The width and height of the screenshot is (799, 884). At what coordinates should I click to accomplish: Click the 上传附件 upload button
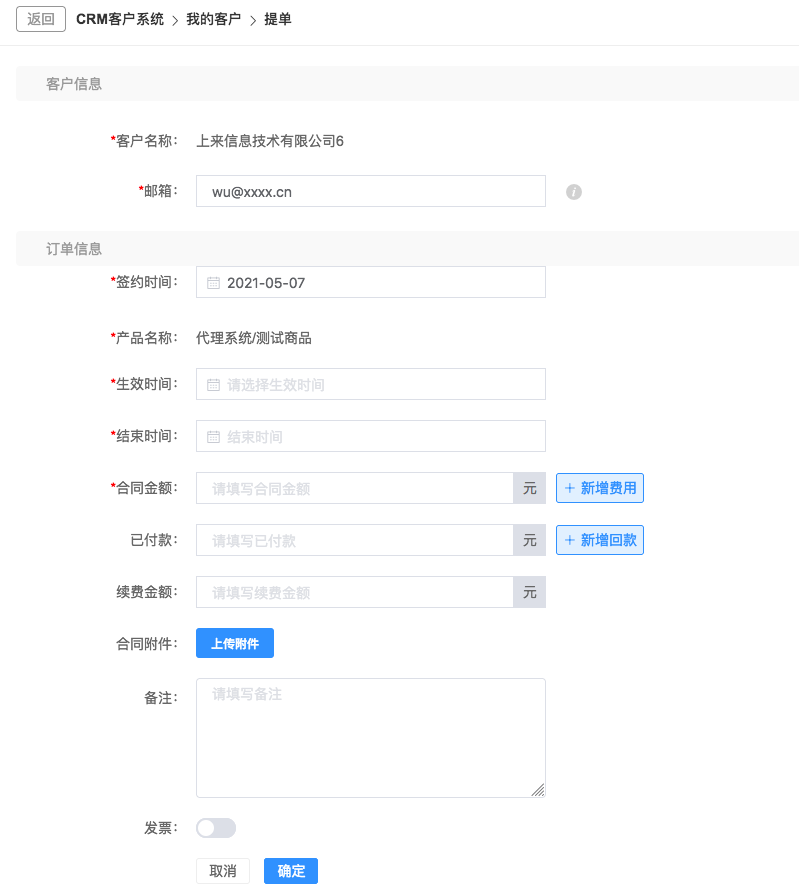point(235,643)
